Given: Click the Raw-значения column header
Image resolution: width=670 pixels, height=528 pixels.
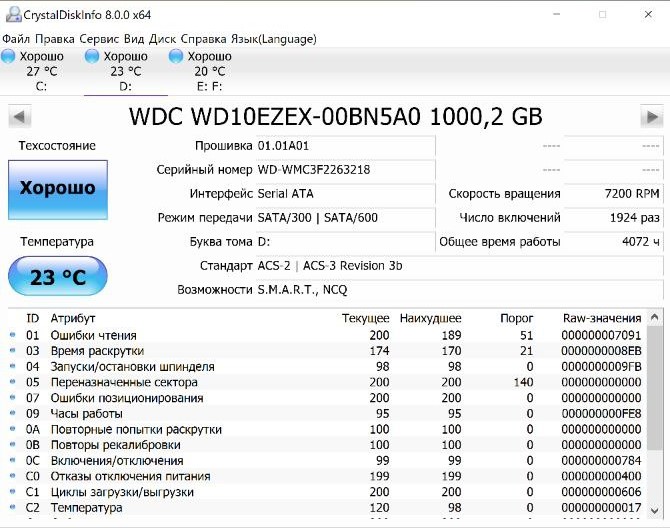Looking at the screenshot, I should tap(602, 318).
